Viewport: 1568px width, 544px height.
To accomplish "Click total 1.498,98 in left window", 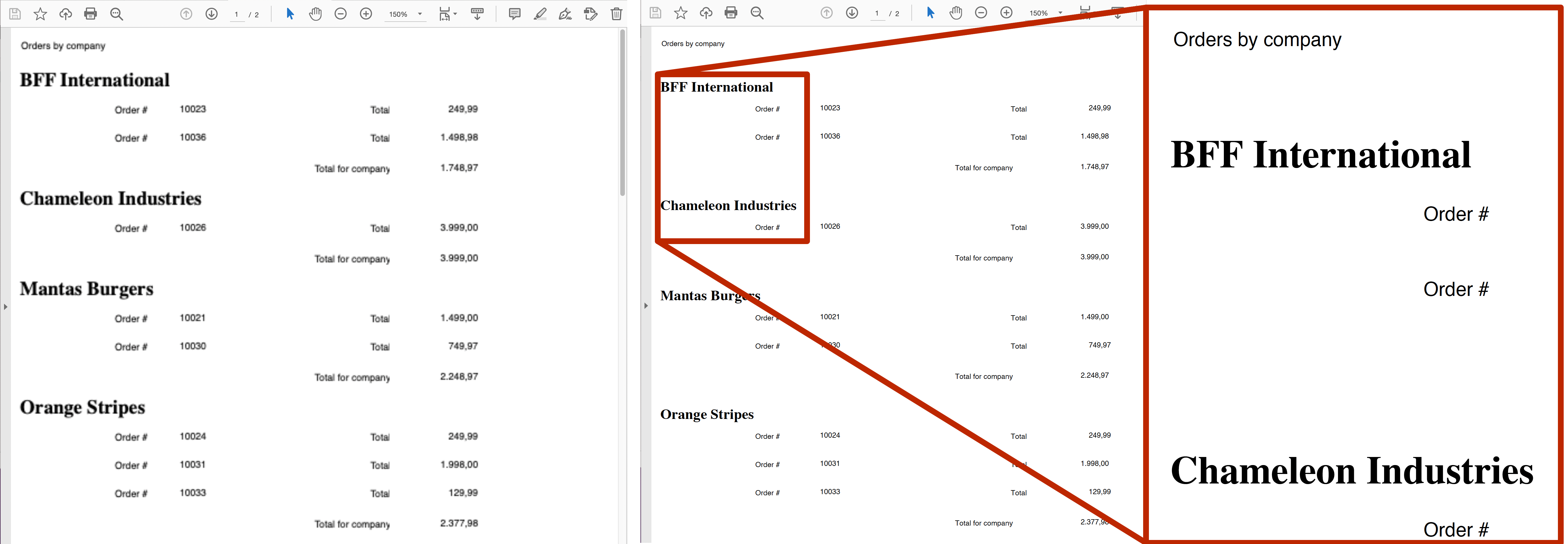I will (x=459, y=137).
